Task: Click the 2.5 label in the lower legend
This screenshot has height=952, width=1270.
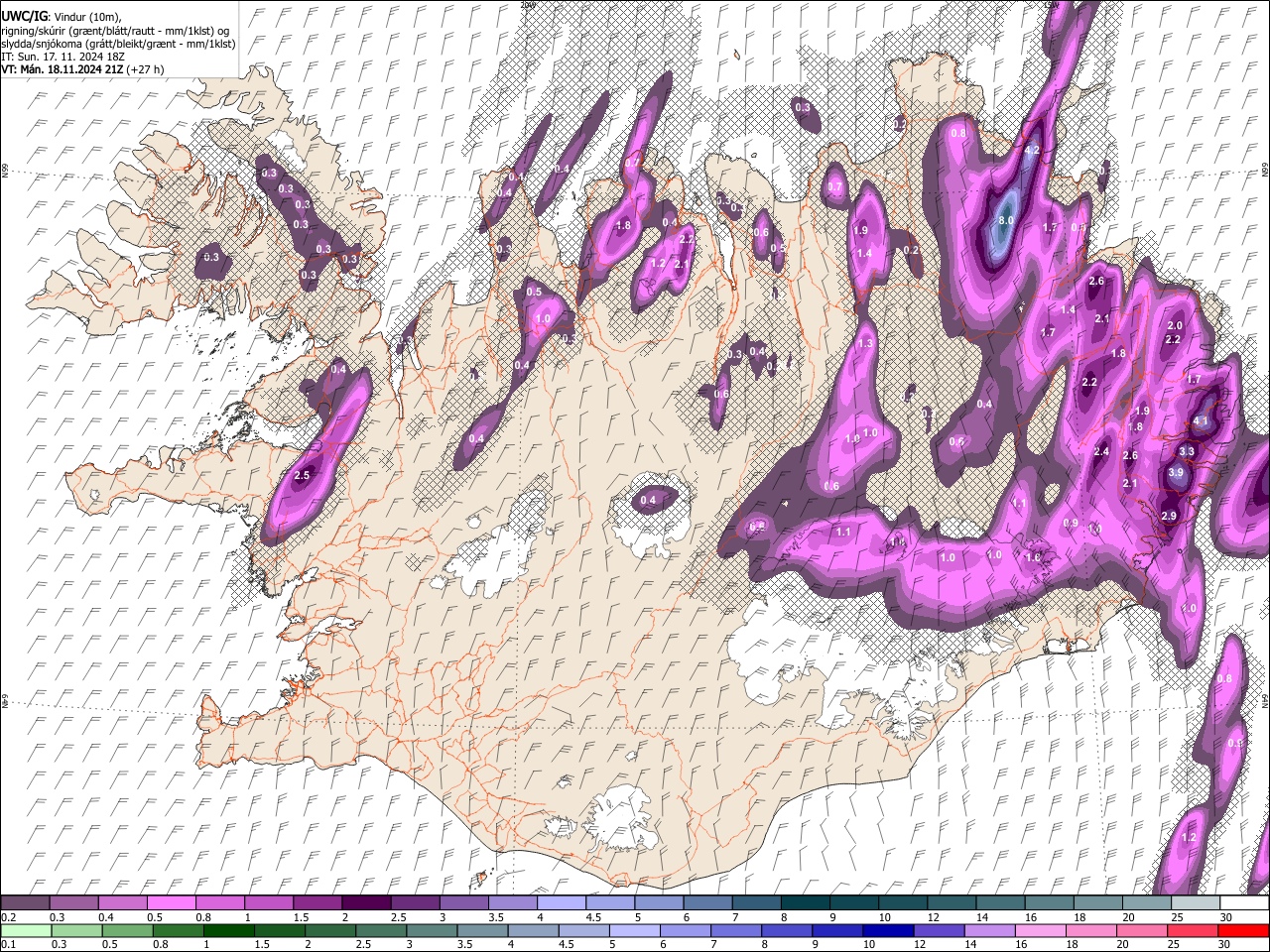Action: pyautogui.click(x=362, y=944)
